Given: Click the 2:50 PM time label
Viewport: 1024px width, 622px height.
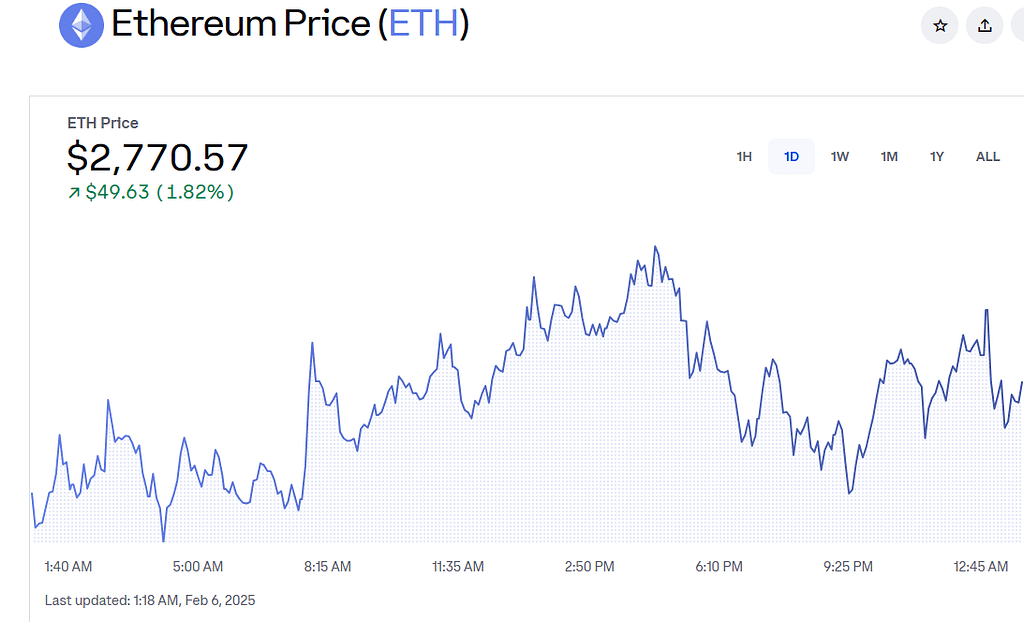Looking at the screenshot, I should 589,567.
